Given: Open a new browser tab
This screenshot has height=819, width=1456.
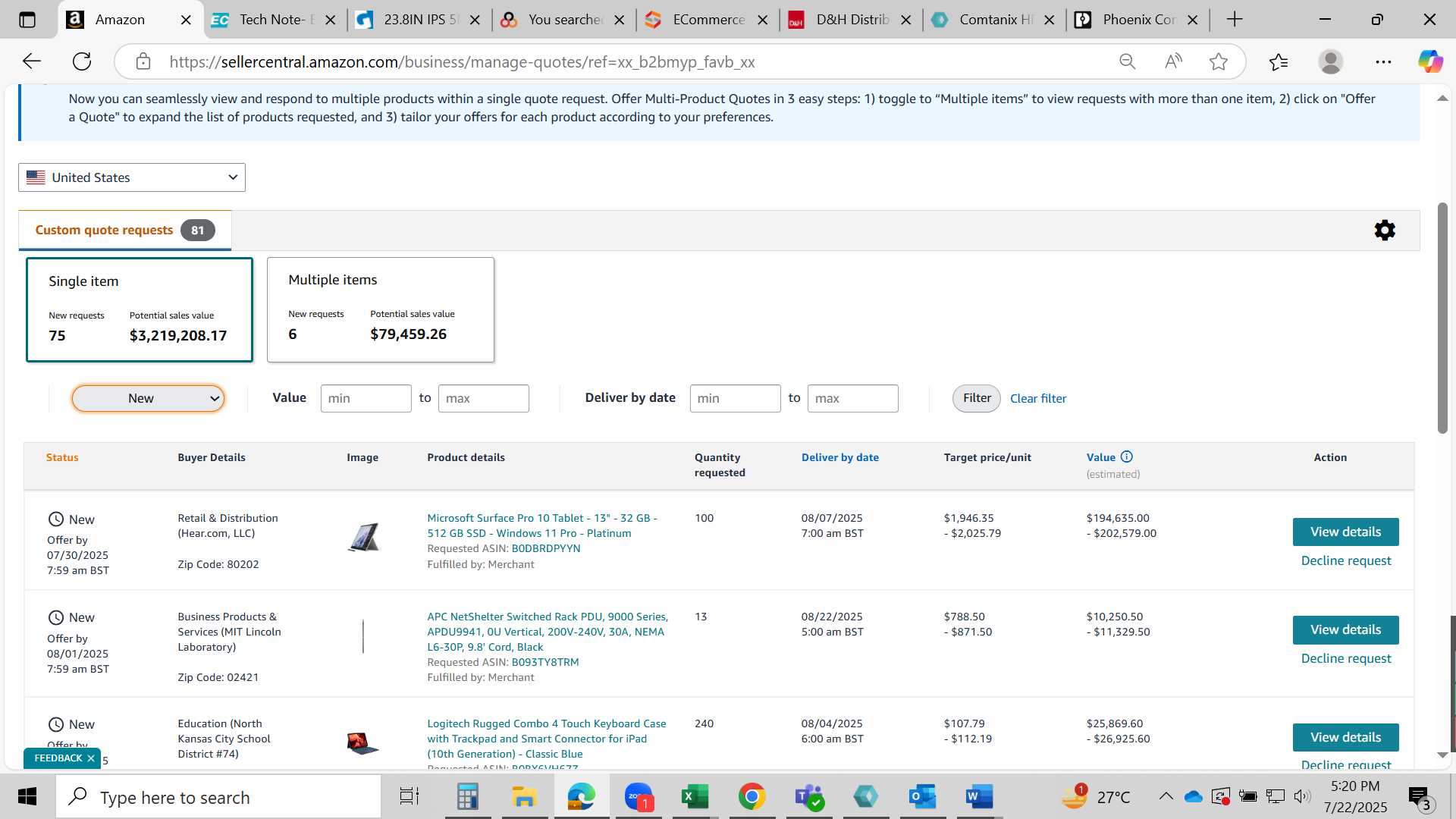Looking at the screenshot, I should [1235, 20].
